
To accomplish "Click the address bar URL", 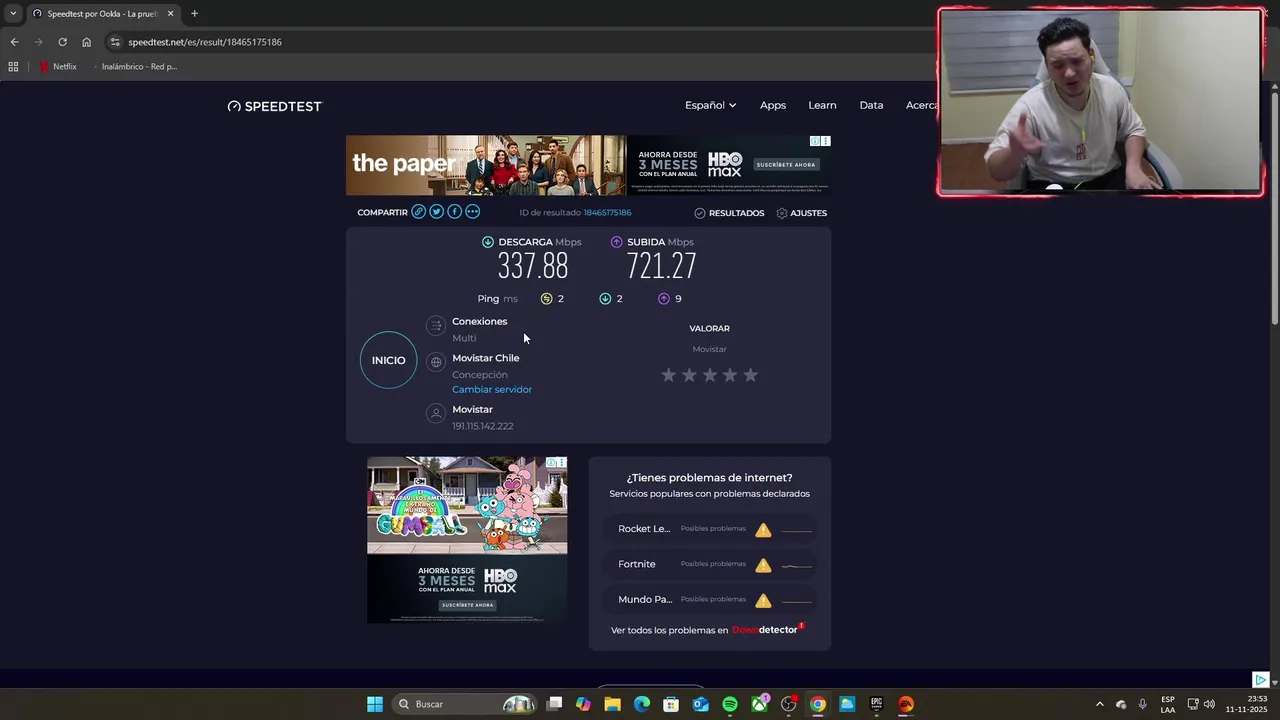I will pyautogui.click(x=205, y=42).
